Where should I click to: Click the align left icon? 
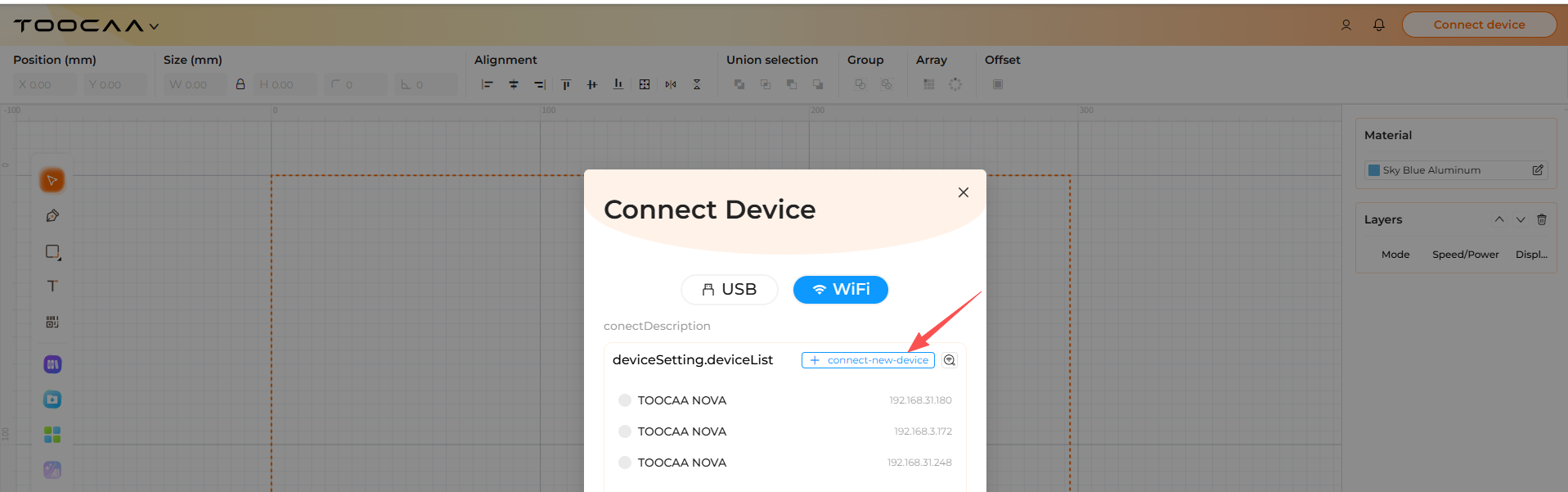487,84
